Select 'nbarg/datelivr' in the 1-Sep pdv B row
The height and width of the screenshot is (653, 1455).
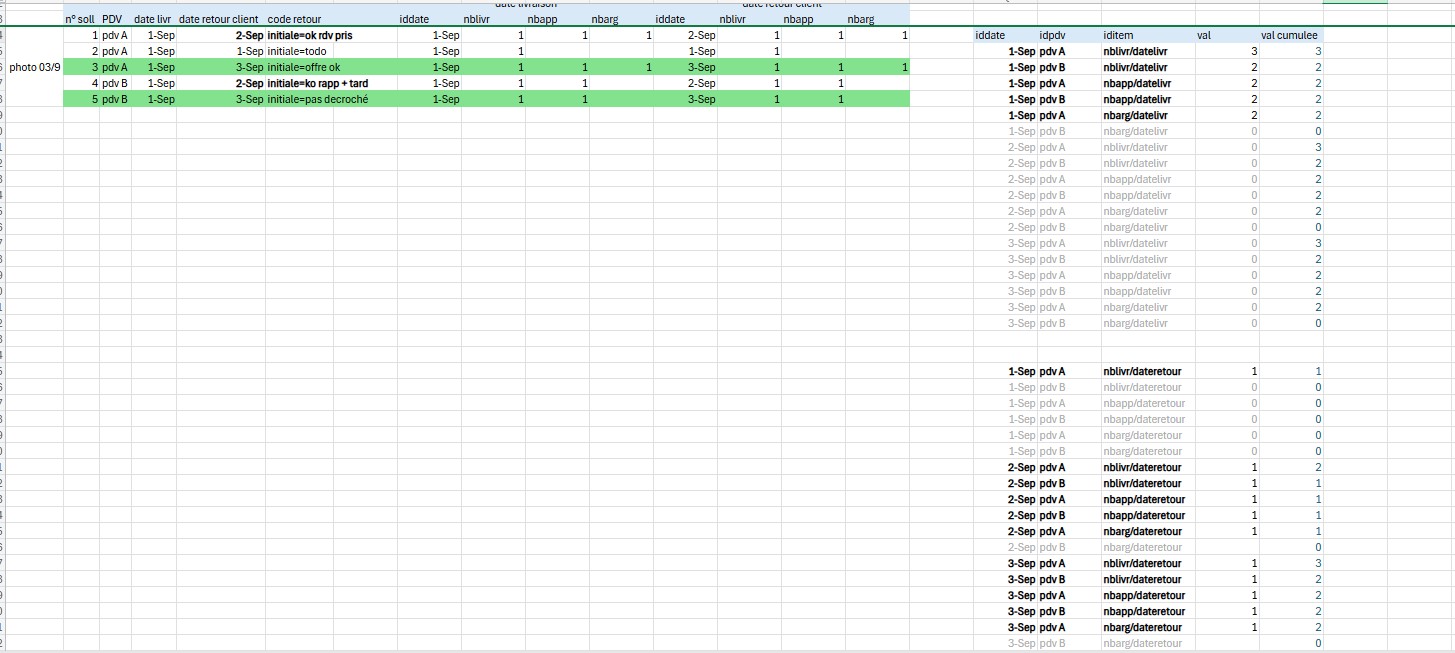tap(1136, 131)
